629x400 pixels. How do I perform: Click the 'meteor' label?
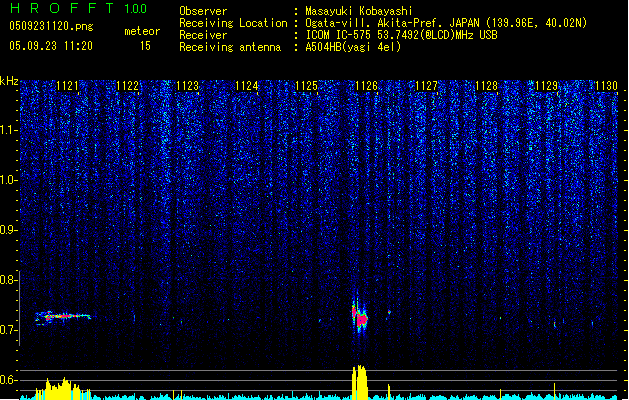[142, 31]
